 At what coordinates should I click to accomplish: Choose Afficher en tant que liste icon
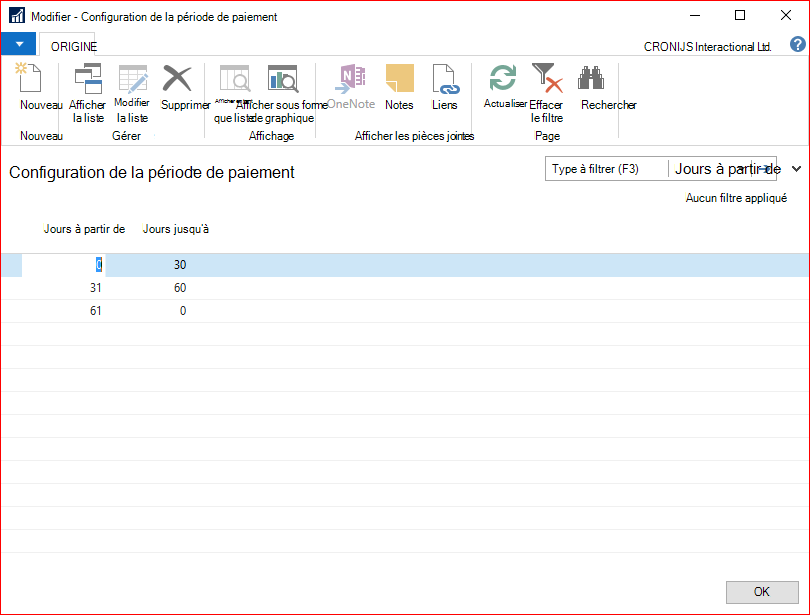(235, 78)
